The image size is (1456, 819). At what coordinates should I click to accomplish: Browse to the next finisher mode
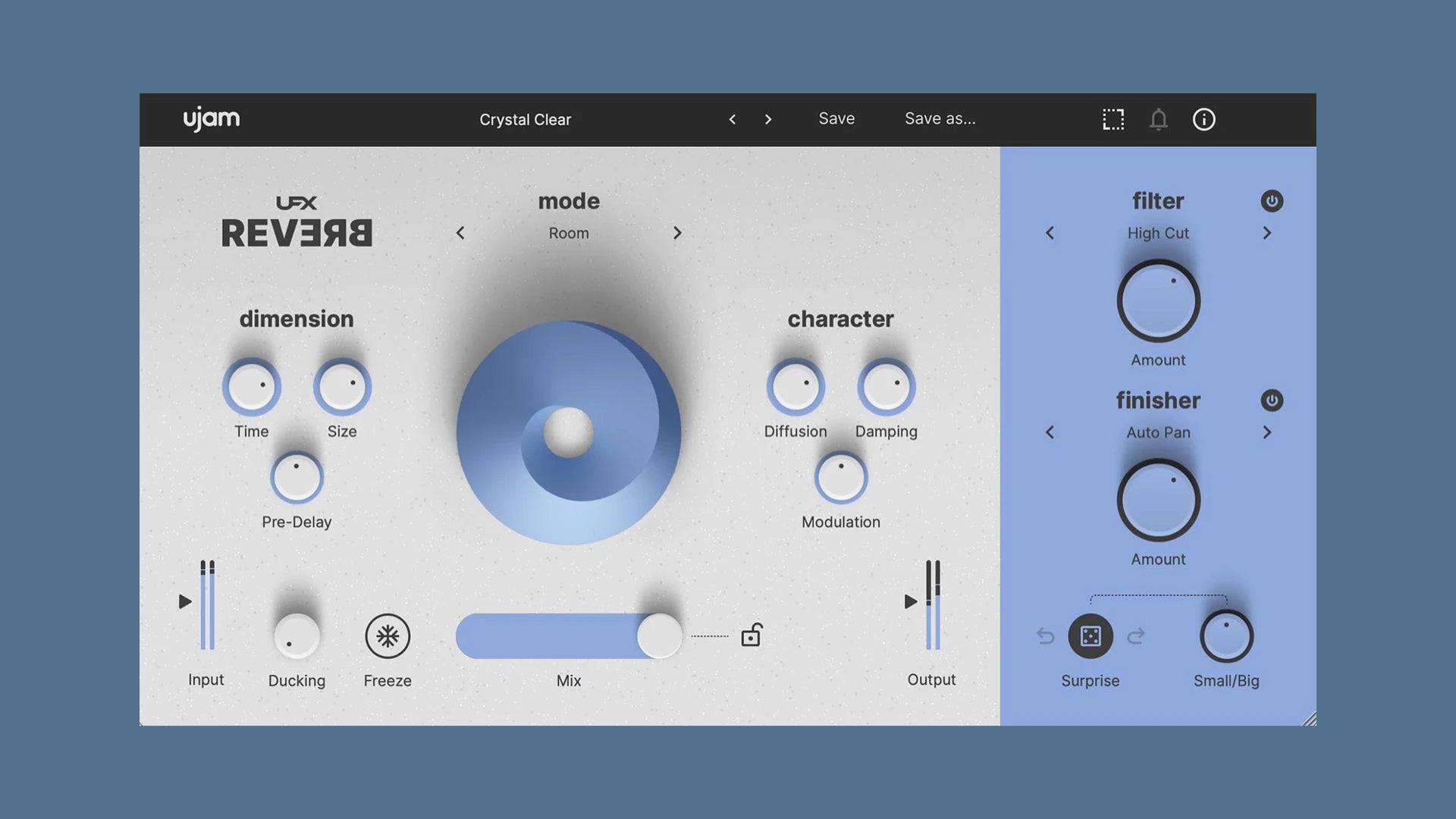1266,432
